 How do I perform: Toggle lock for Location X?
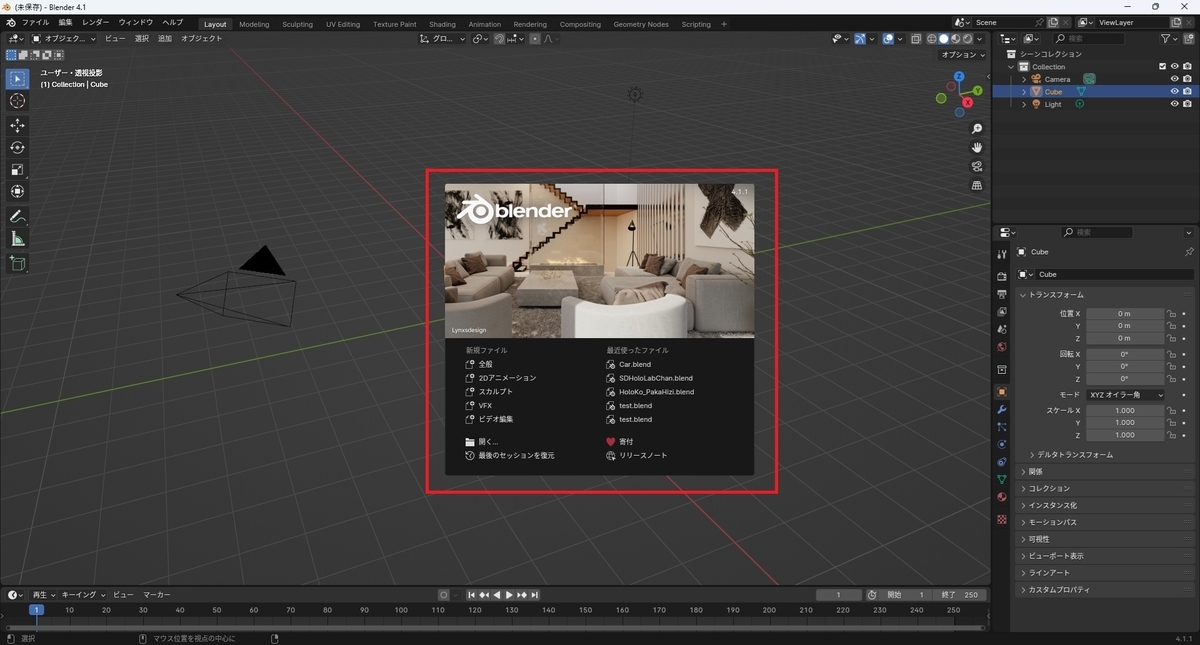tap(1172, 314)
